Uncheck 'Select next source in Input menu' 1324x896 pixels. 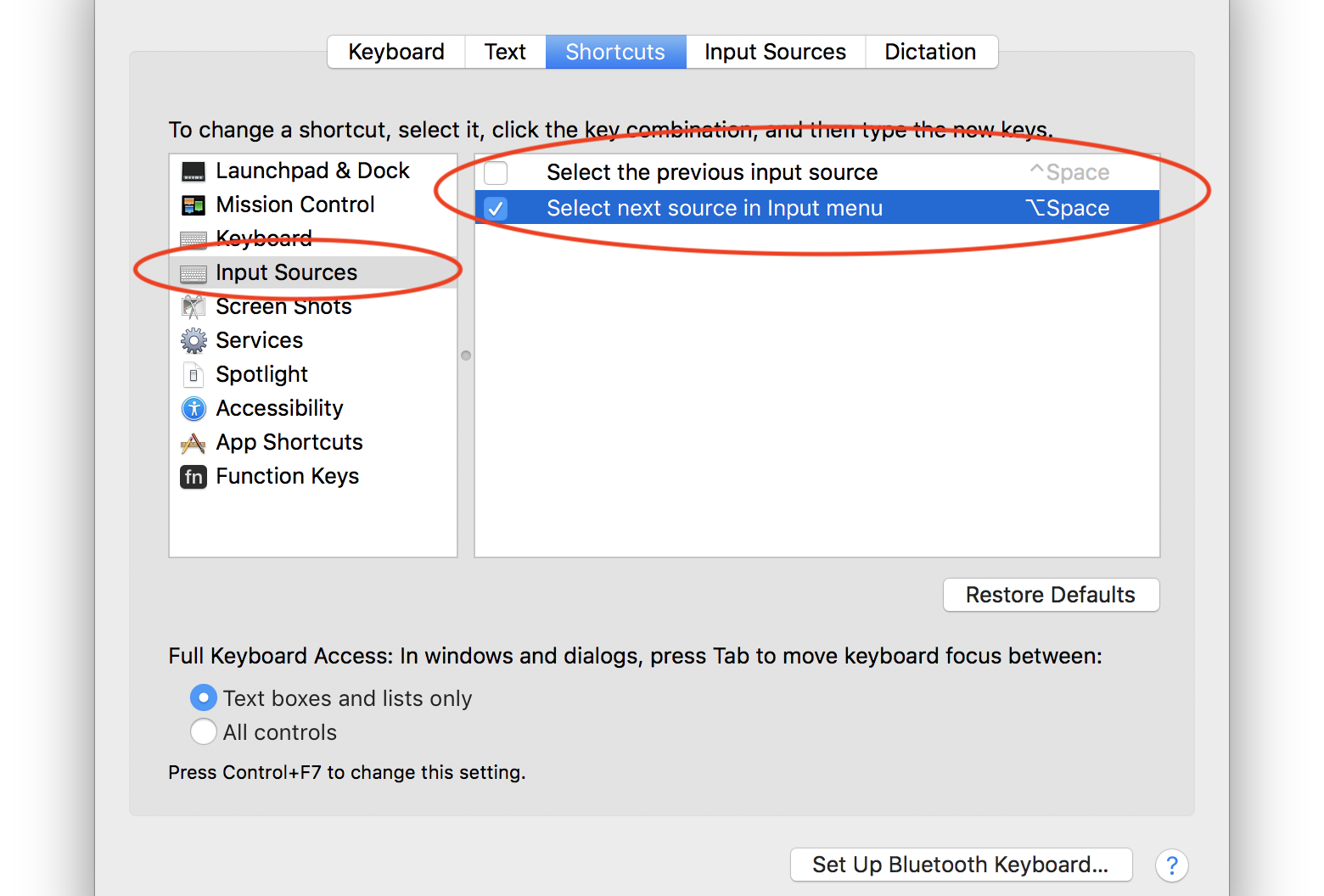496,209
